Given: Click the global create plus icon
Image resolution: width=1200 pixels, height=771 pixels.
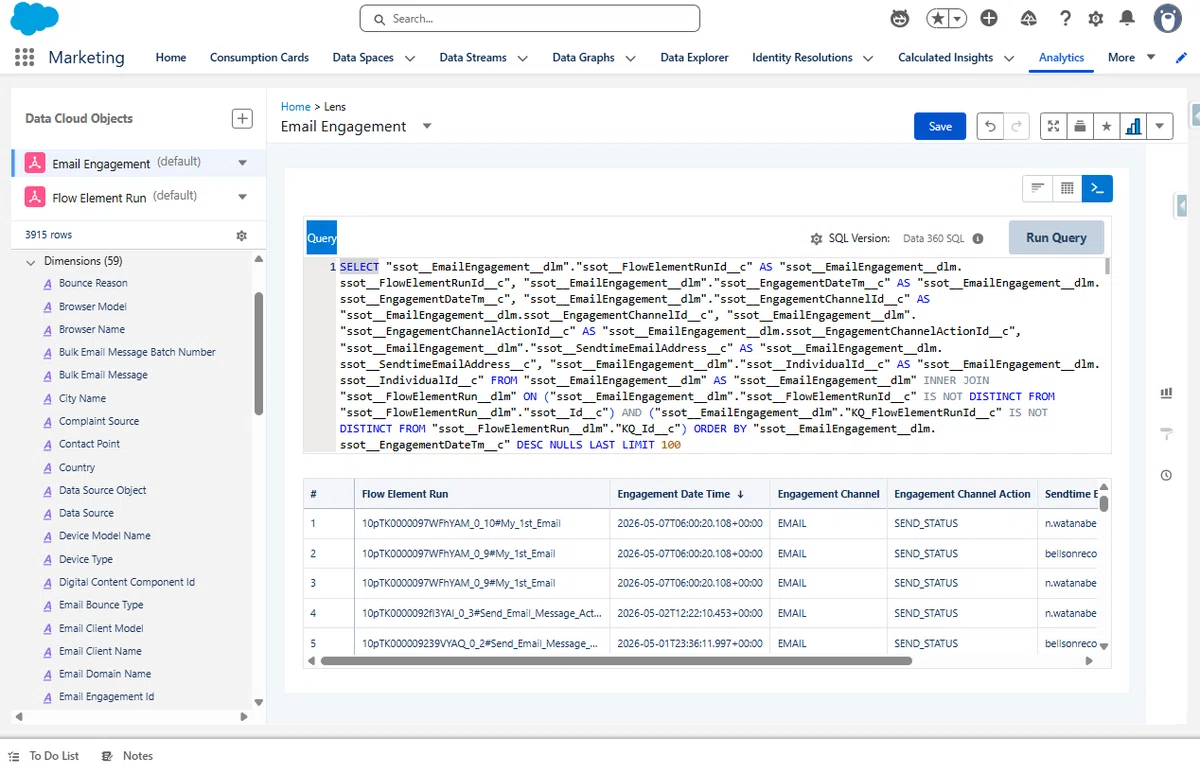Looking at the screenshot, I should pos(989,18).
